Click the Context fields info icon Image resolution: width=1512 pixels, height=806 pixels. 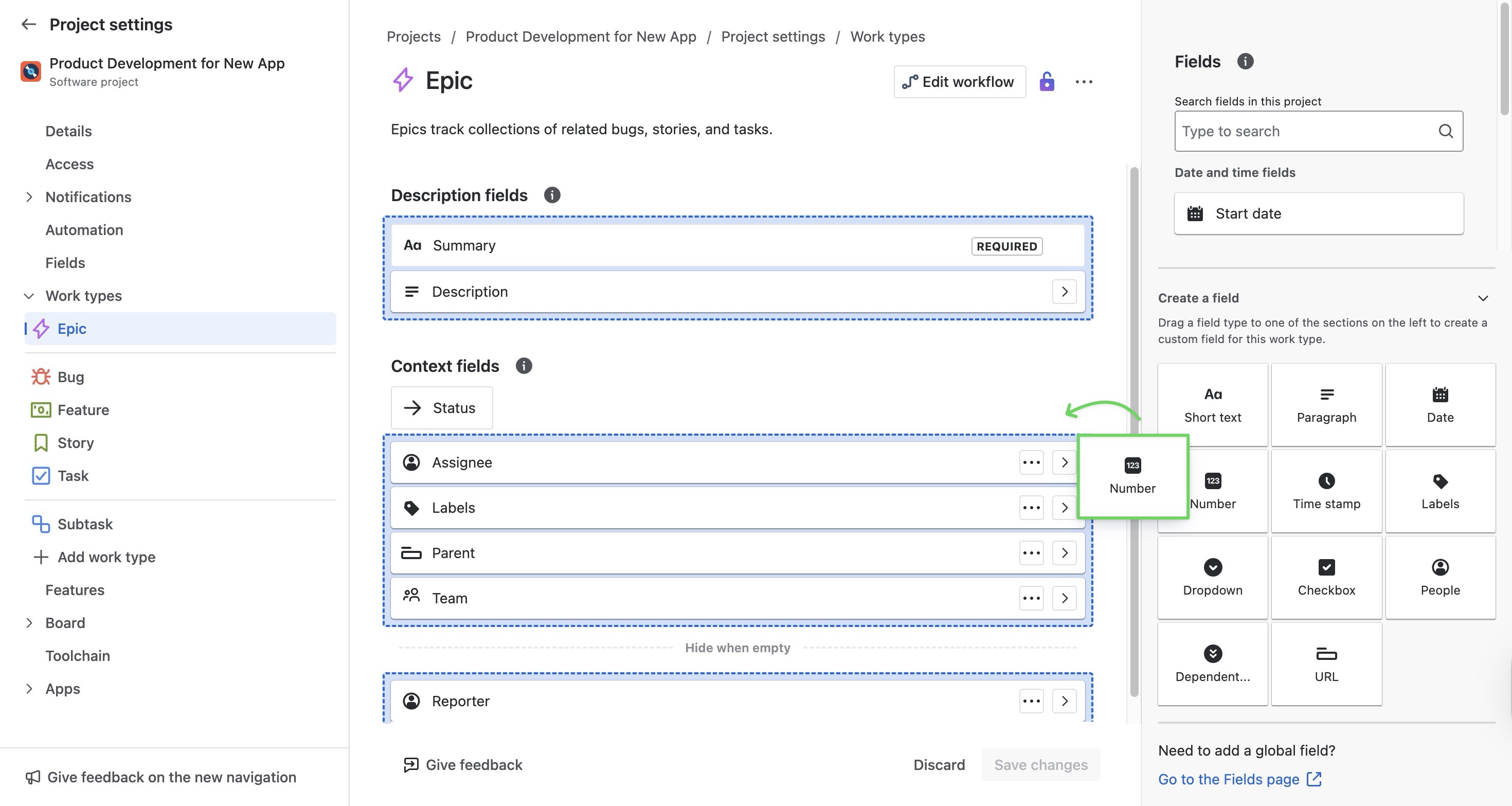pyautogui.click(x=524, y=366)
